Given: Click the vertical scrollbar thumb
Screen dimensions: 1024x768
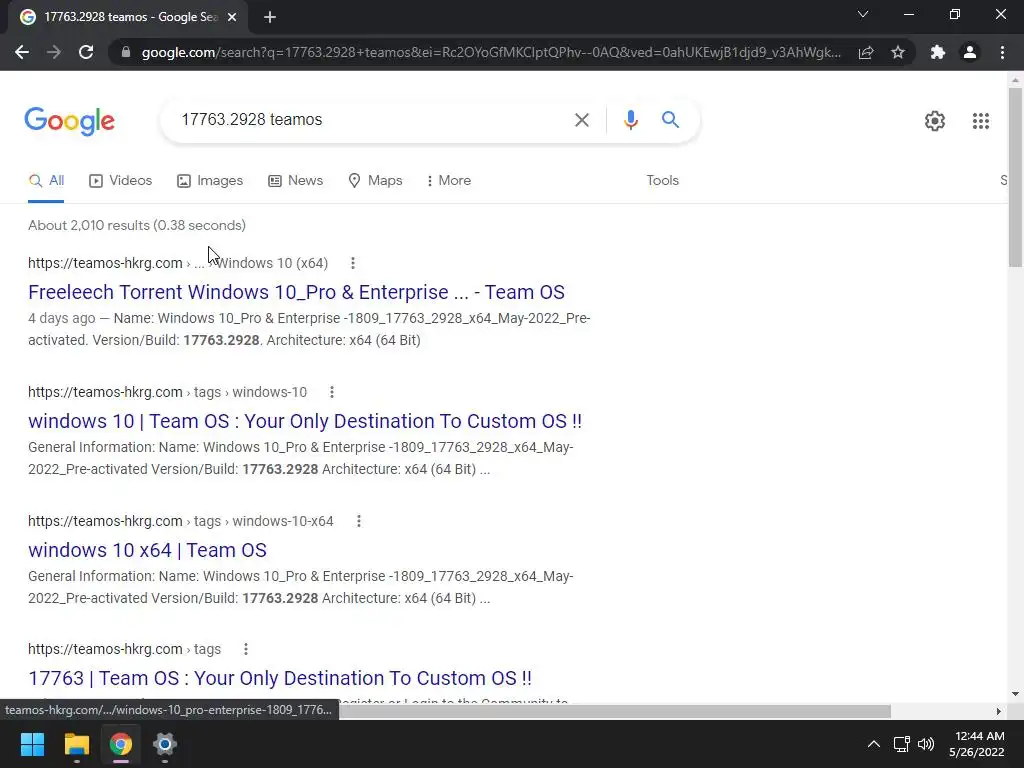Looking at the screenshot, I should pyautogui.click(x=1015, y=176).
